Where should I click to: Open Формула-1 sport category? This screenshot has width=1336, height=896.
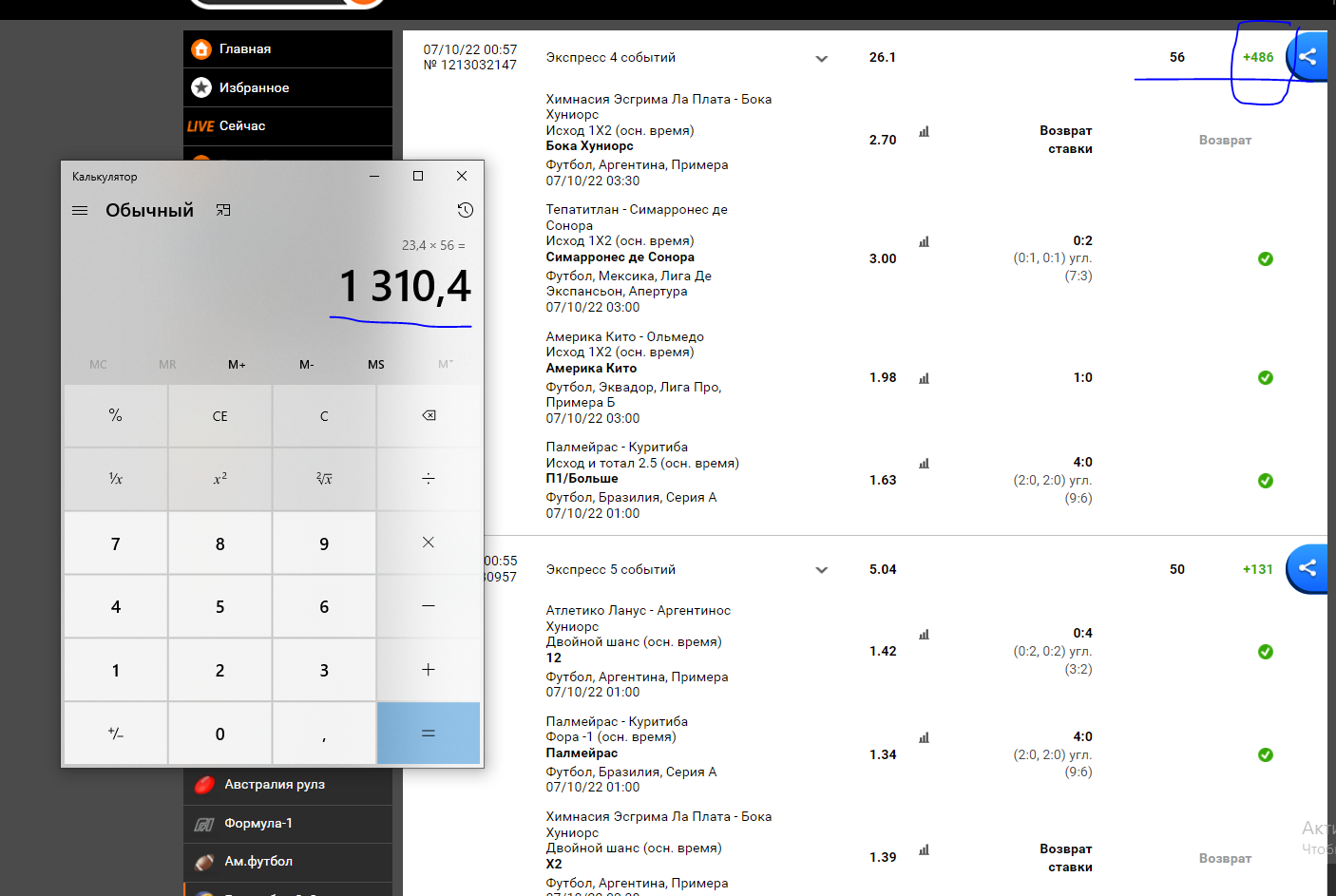(288, 824)
